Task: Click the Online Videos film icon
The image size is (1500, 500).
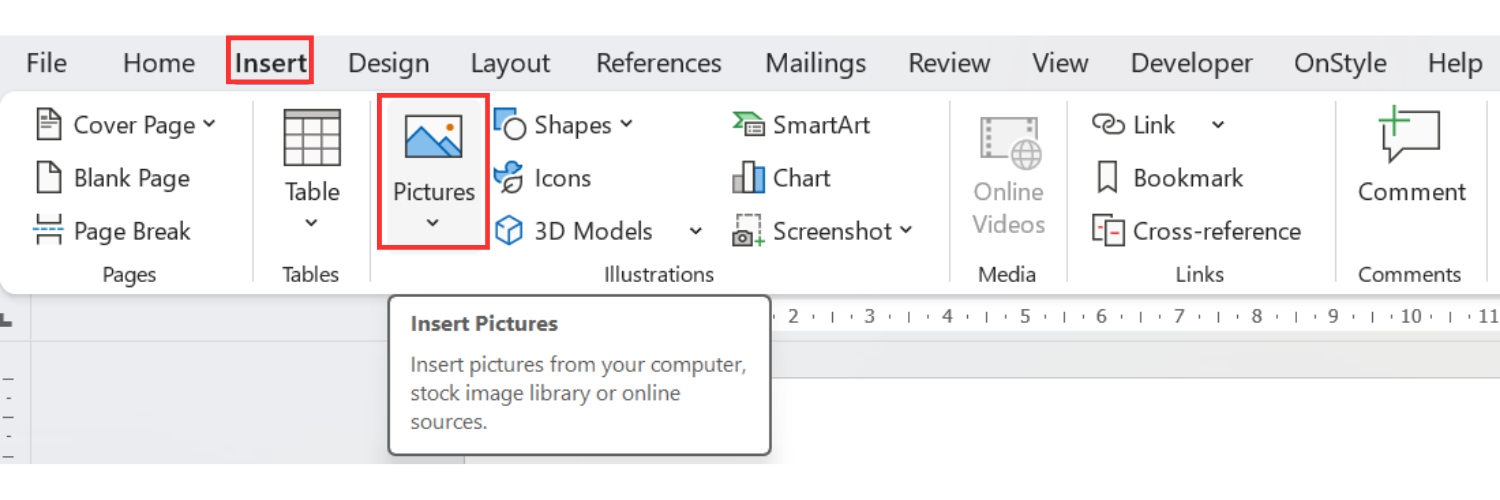Action: [1010, 143]
